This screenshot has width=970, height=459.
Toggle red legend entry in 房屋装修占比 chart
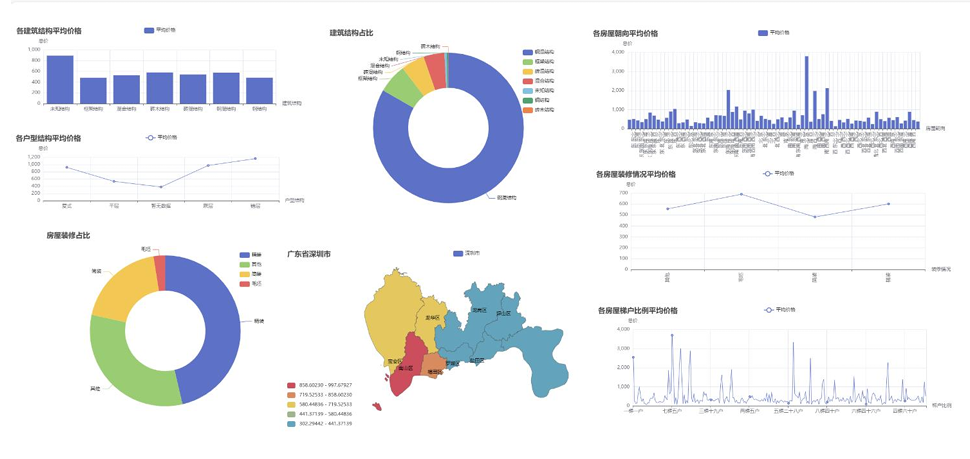[x=250, y=283]
